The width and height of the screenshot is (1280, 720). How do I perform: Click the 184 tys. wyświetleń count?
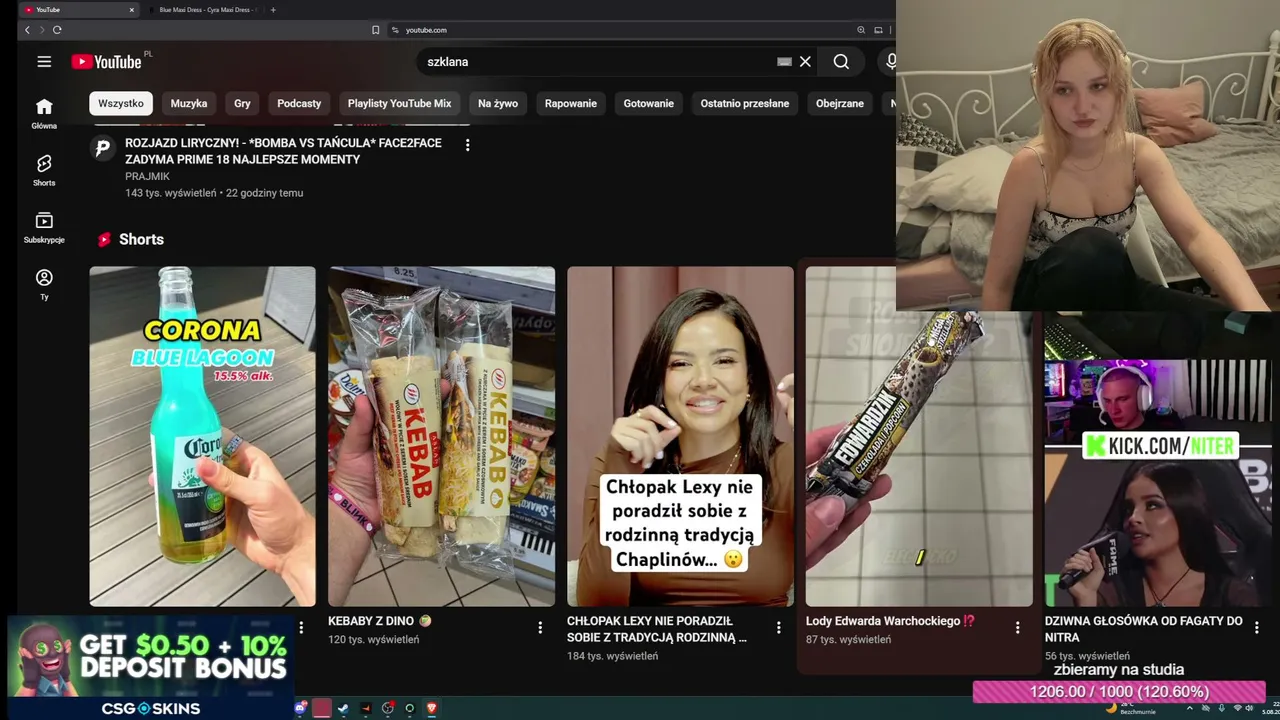tap(612, 656)
